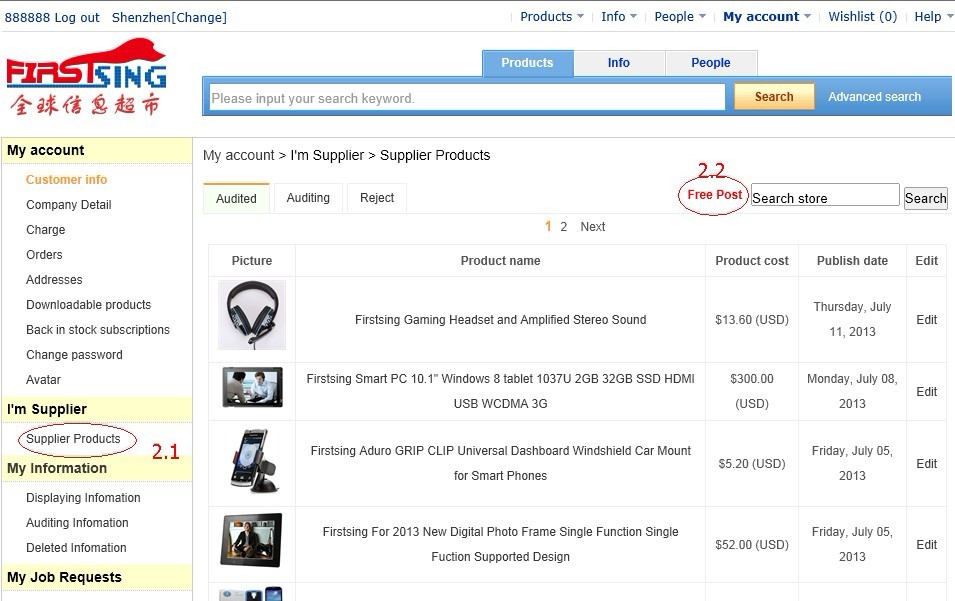
Task: Edit the Smart PC tablet product
Action: 926,392
